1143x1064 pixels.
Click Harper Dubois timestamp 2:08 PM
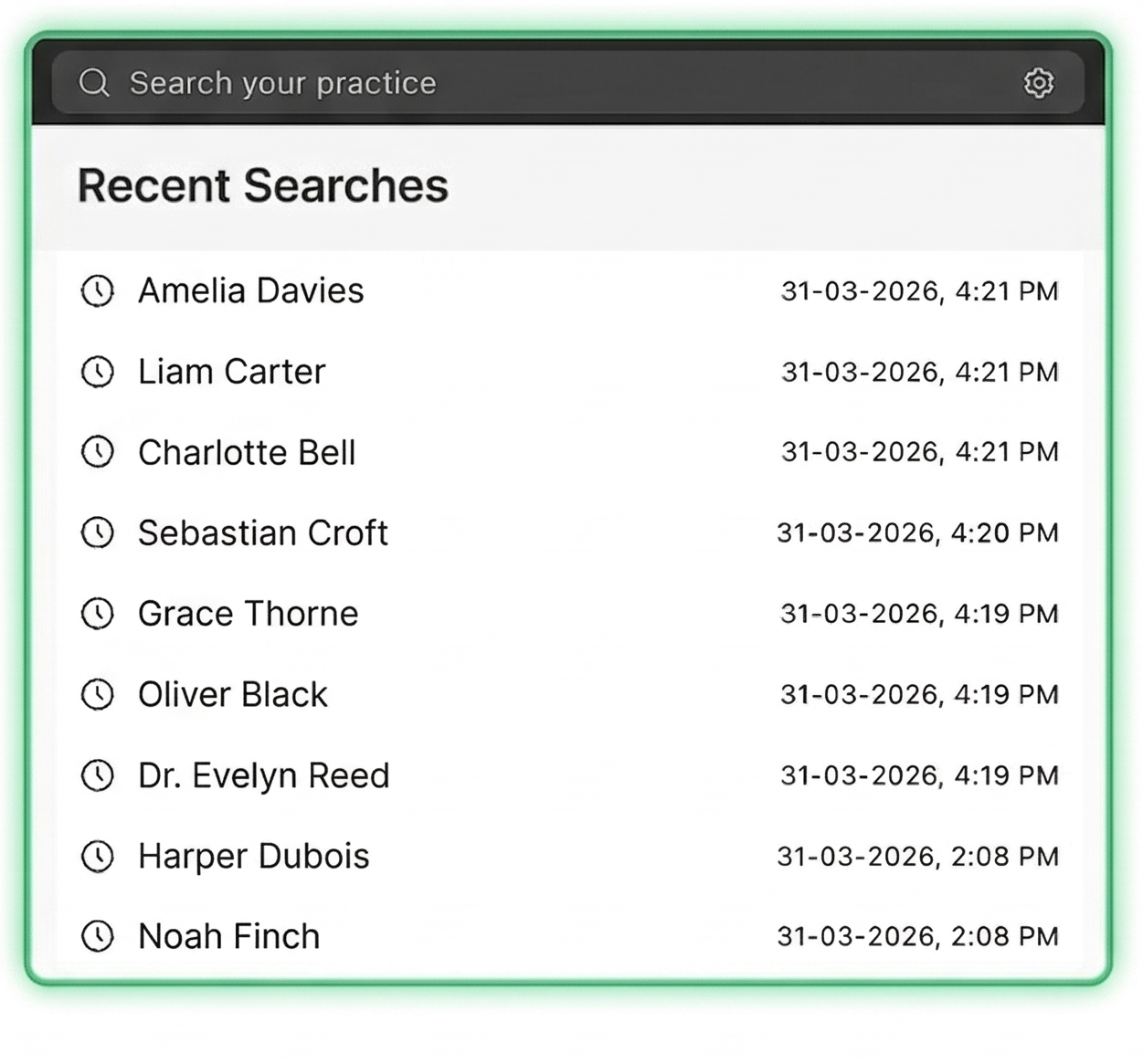[x=917, y=856]
